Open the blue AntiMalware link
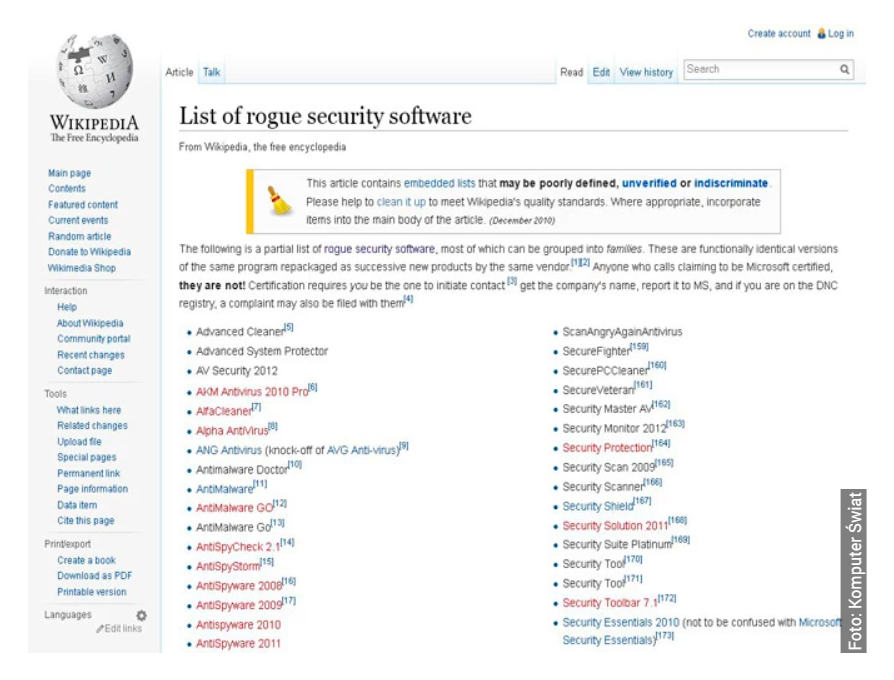894x680 pixels. pyautogui.click(x=225, y=489)
